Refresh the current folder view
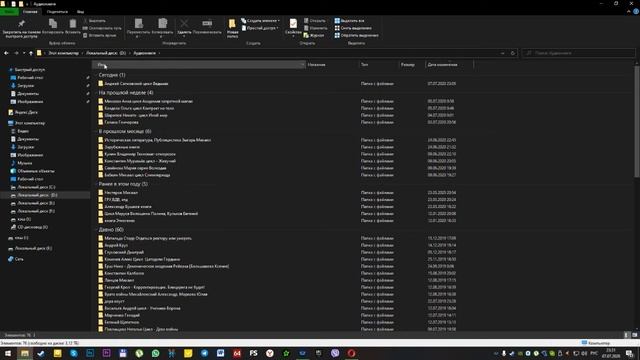This screenshot has width=640, height=360. [513, 53]
